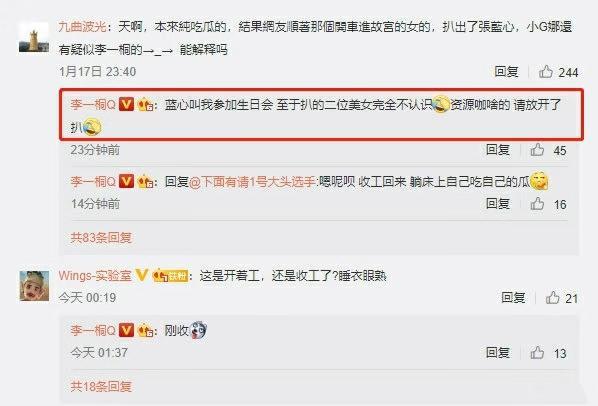Open 九曲波光 username link

pyautogui.click(x=83, y=27)
